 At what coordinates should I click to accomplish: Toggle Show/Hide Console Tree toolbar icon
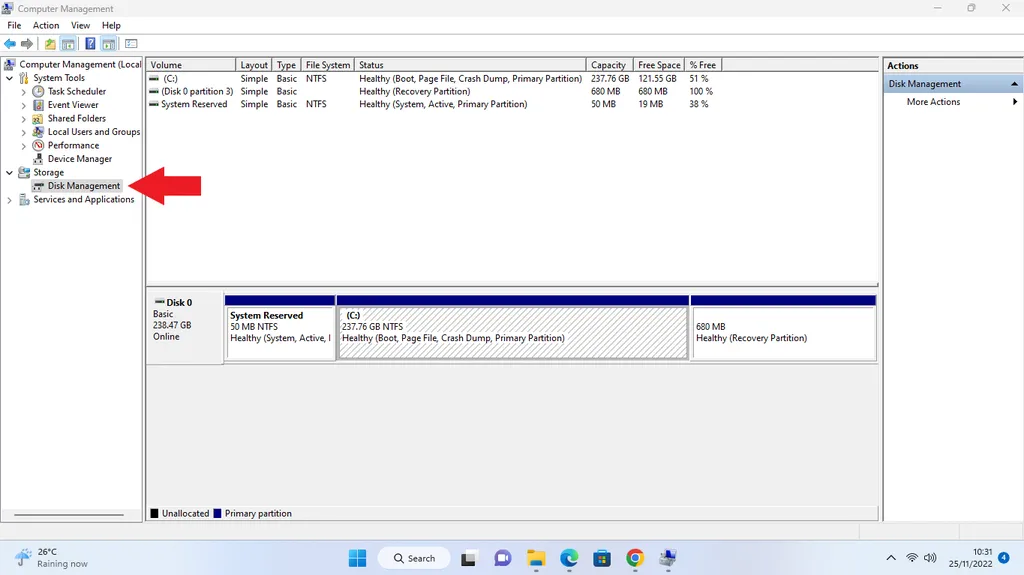(68, 44)
